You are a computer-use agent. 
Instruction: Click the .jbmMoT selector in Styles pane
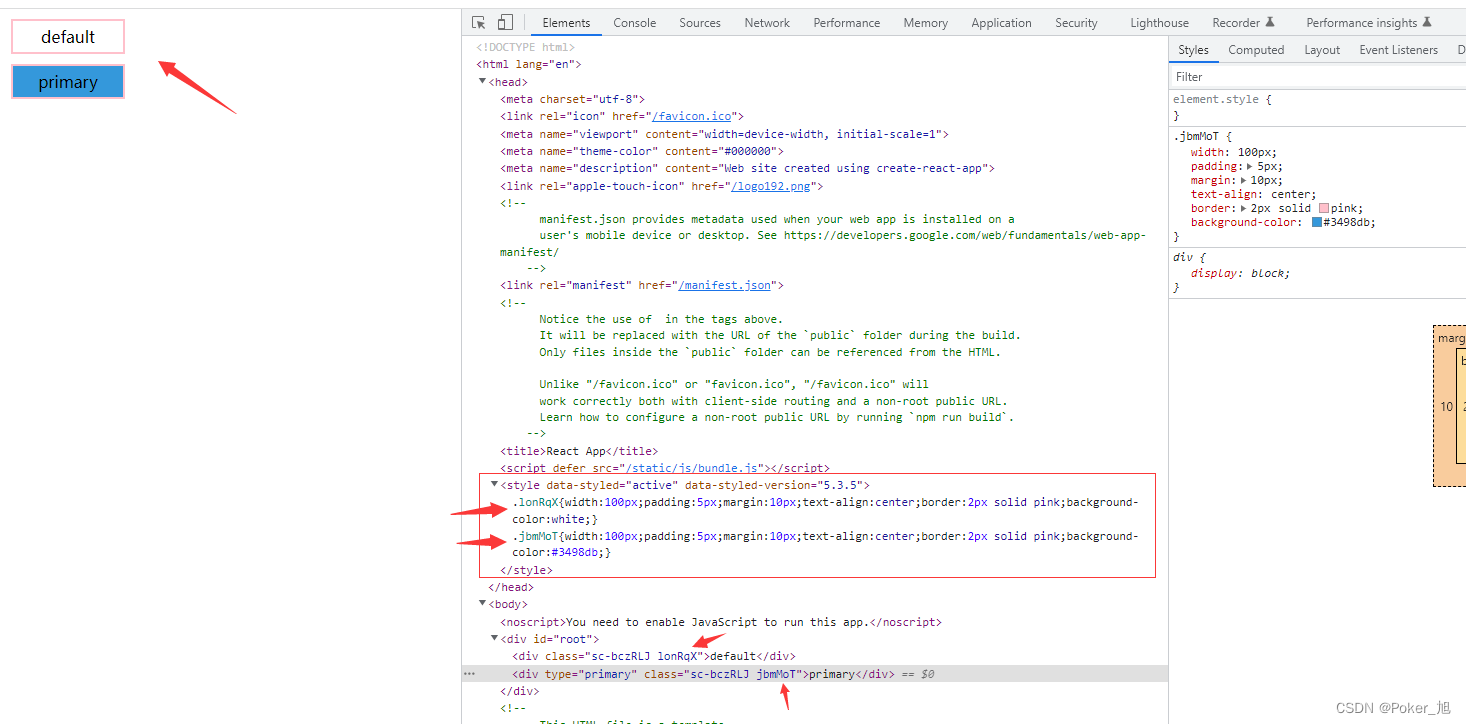pyautogui.click(x=1198, y=137)
